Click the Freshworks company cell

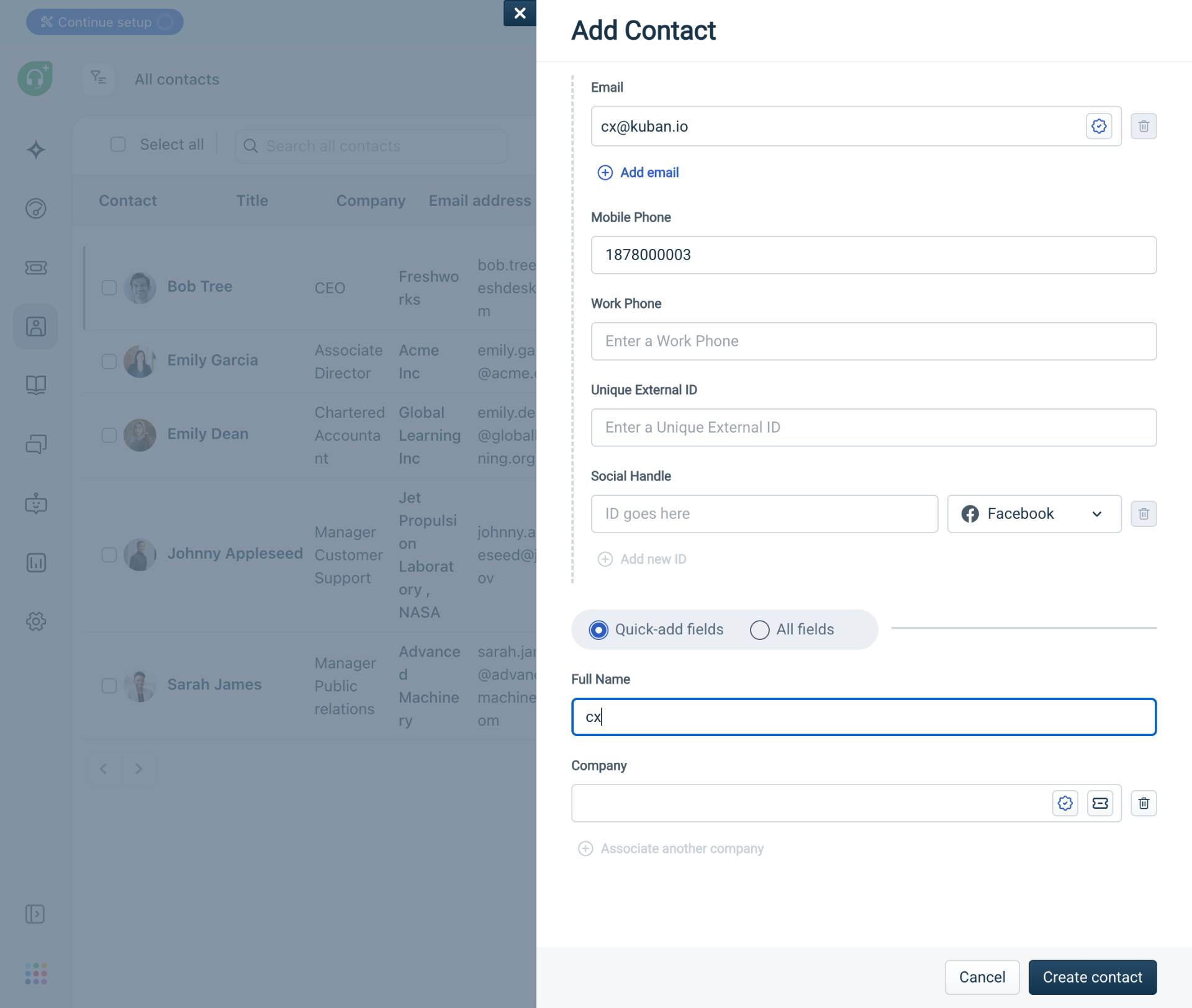click(428, 288)
